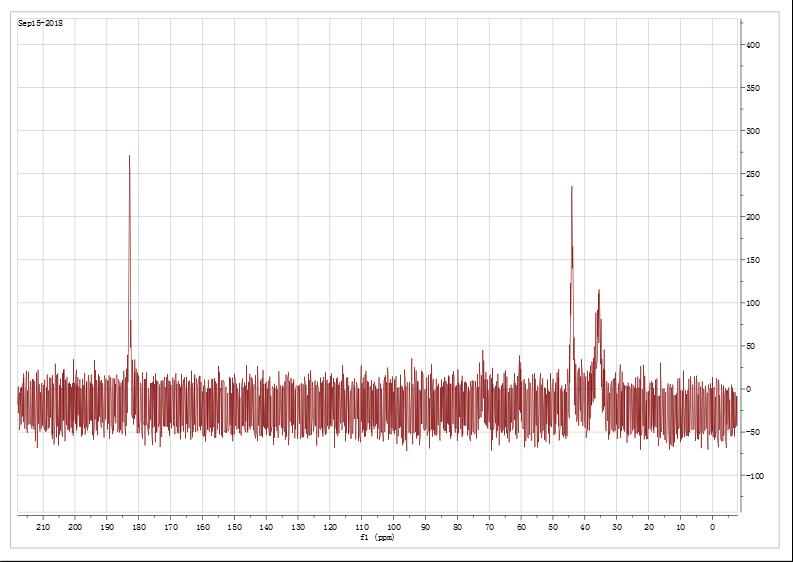Click the 100 tick label on x-axis

click(393, 527)
